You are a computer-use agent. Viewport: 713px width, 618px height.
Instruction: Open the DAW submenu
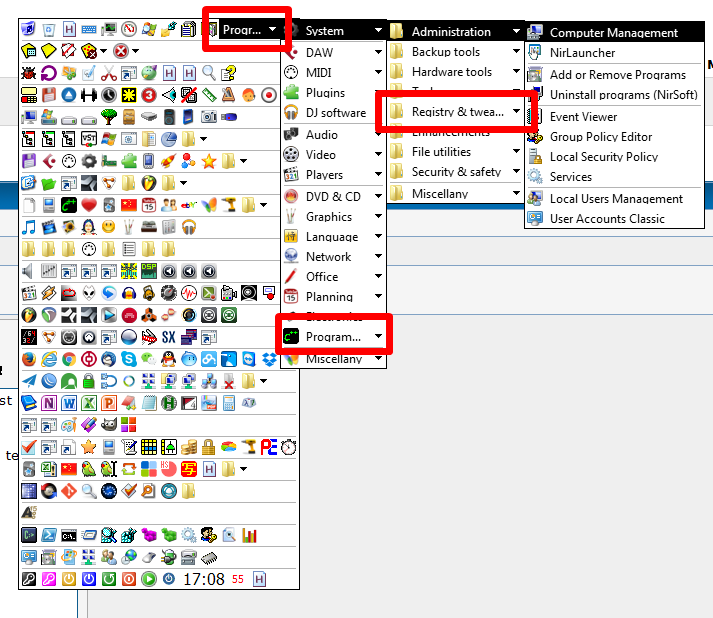pyautogui.click(x=333, y=52)
